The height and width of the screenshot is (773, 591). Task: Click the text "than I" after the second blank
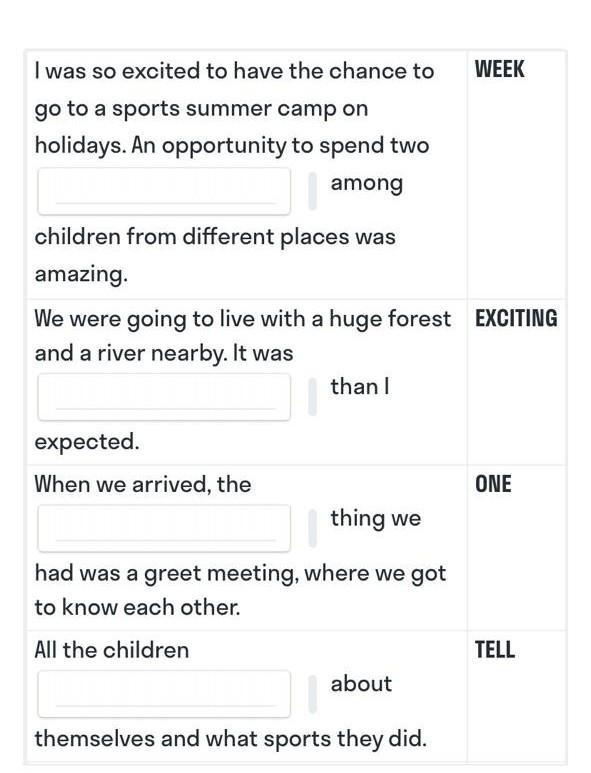360,386
